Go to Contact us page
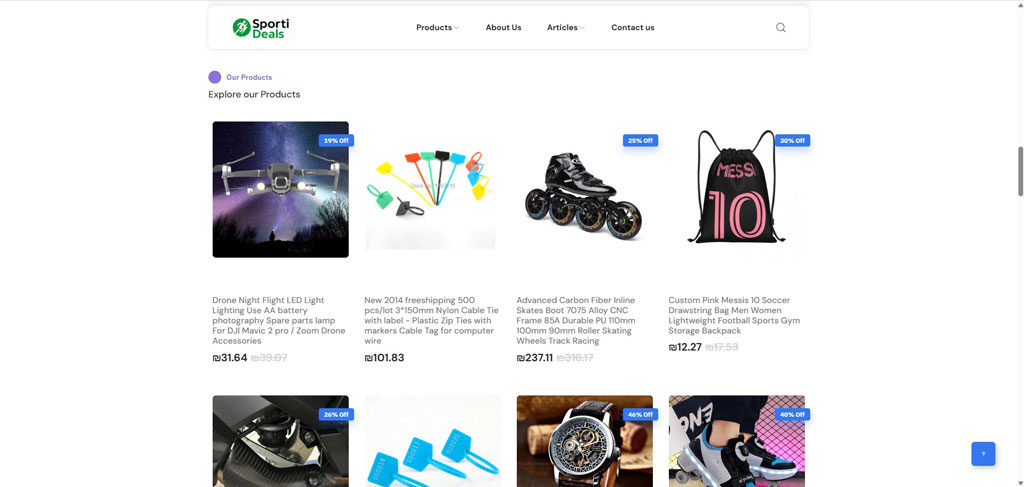This screenshot has width=1024, height=487. [x=633, y=27]
